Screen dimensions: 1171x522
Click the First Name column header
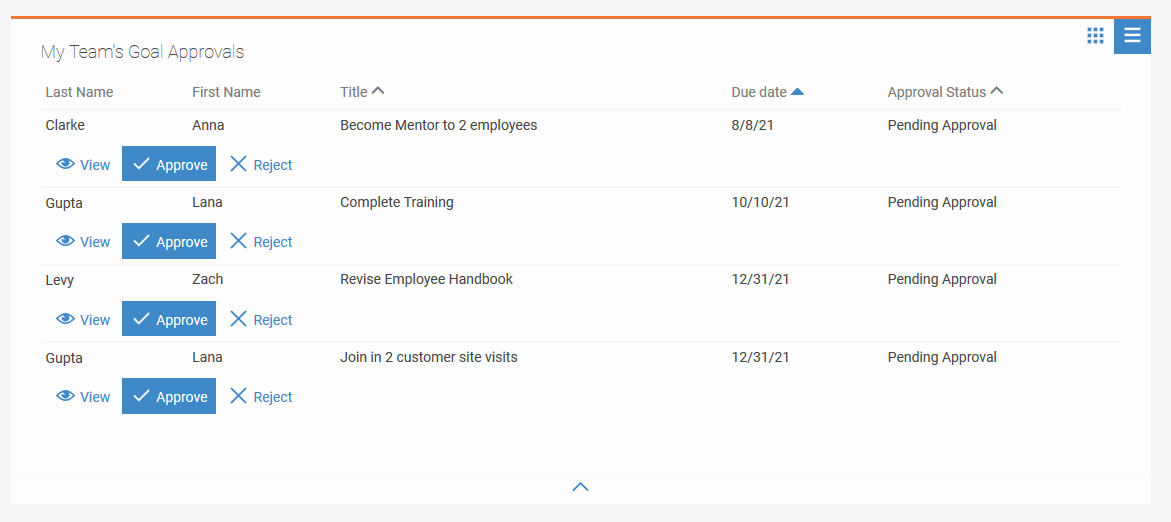point(226,92)
